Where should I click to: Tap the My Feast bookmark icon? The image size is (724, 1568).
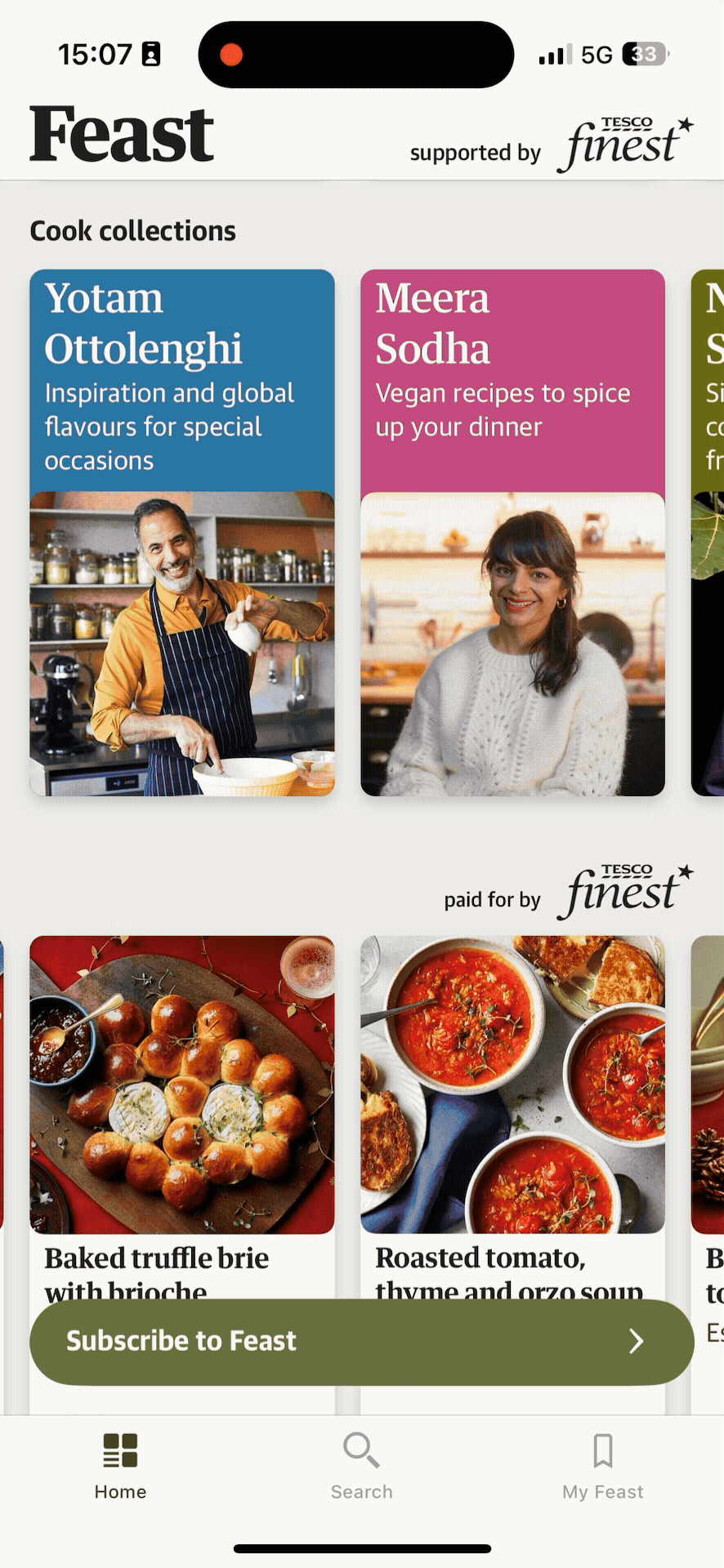pyautogui.click(x=603, y=1450)
